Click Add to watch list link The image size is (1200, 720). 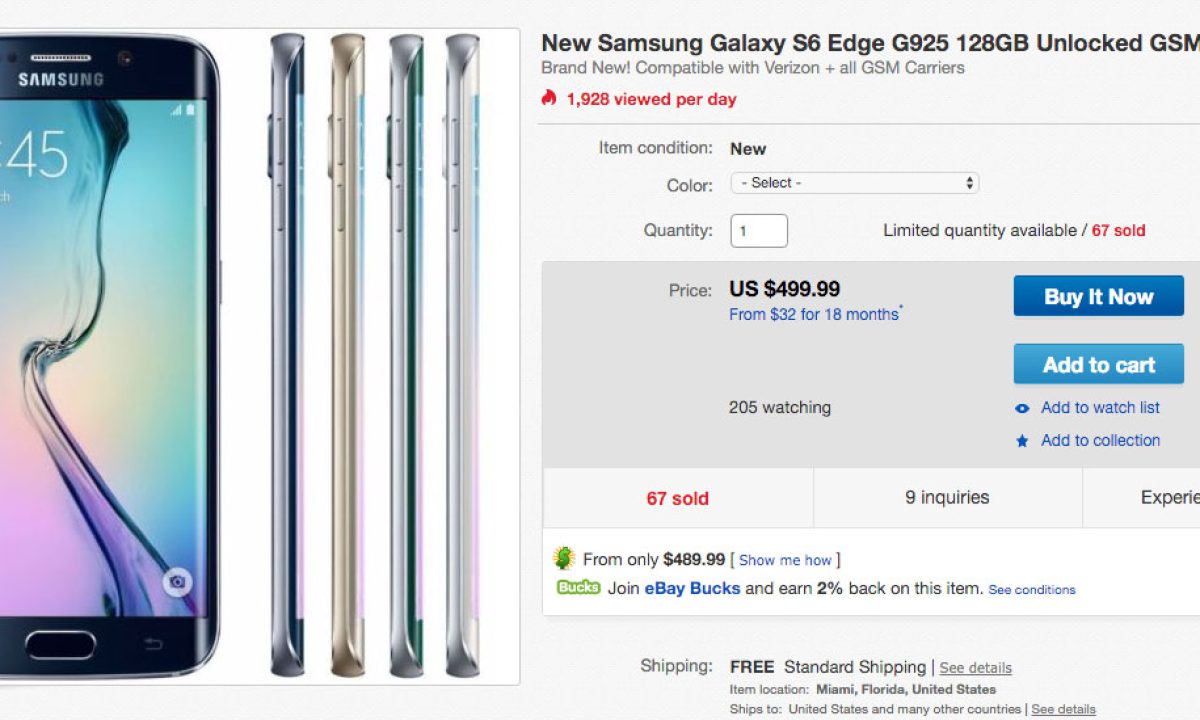(x=1100, y=407)
